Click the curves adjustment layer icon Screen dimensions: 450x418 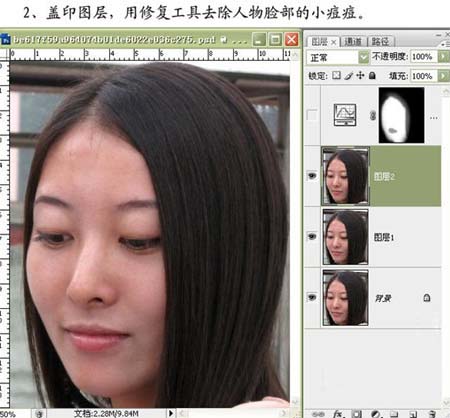[345, 115]
